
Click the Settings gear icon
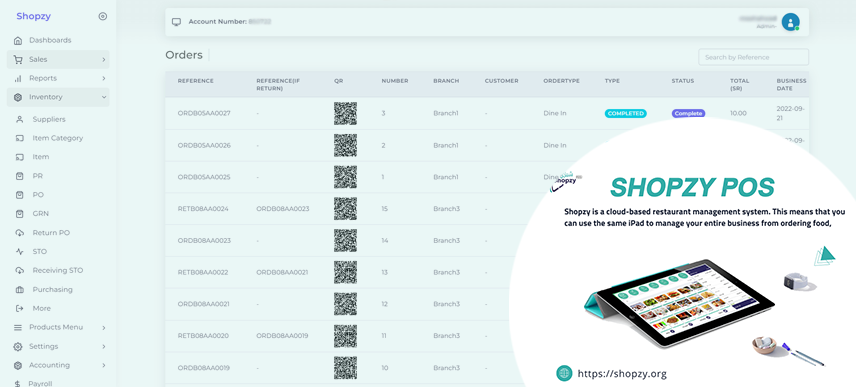[18, 347]
